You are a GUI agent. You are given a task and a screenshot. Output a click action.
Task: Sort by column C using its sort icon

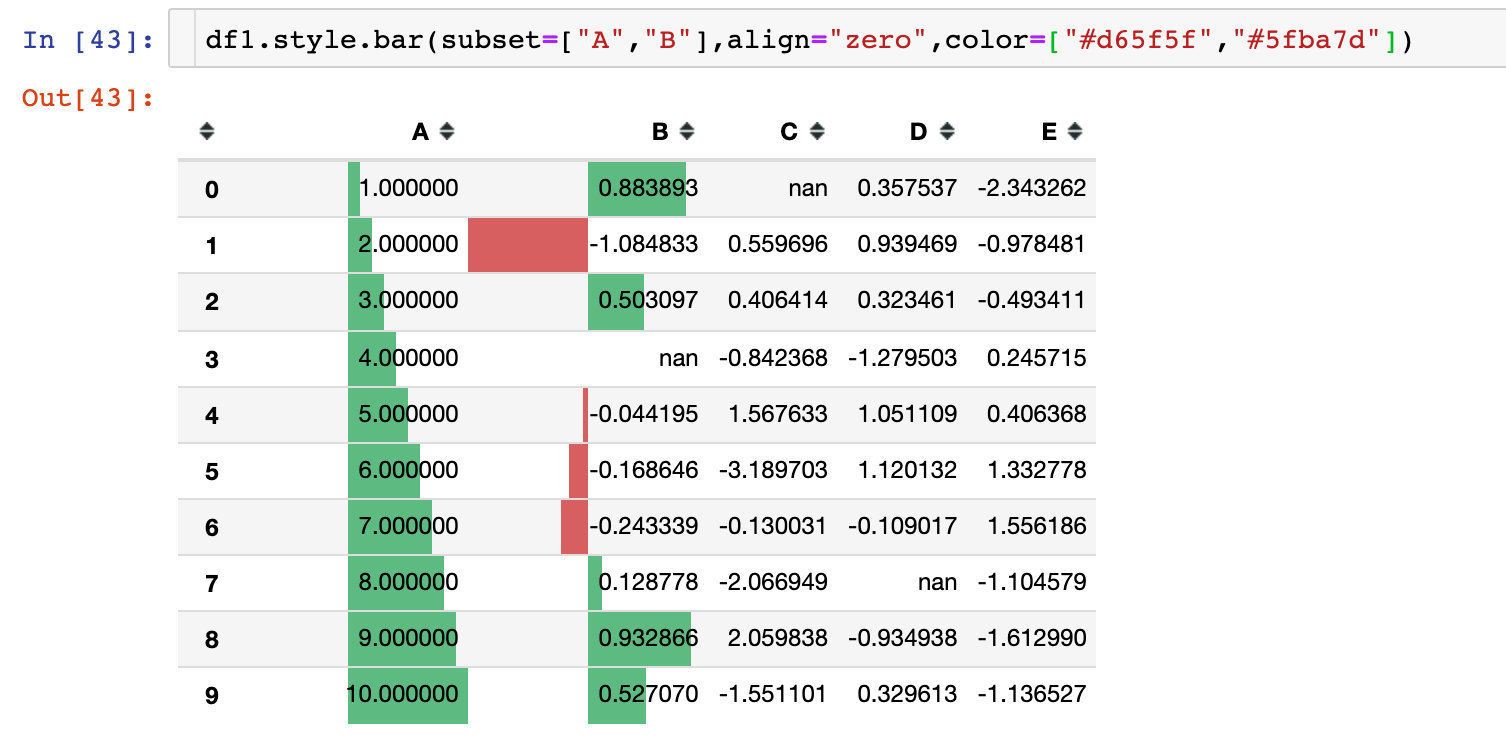click(x=817, y=131)
